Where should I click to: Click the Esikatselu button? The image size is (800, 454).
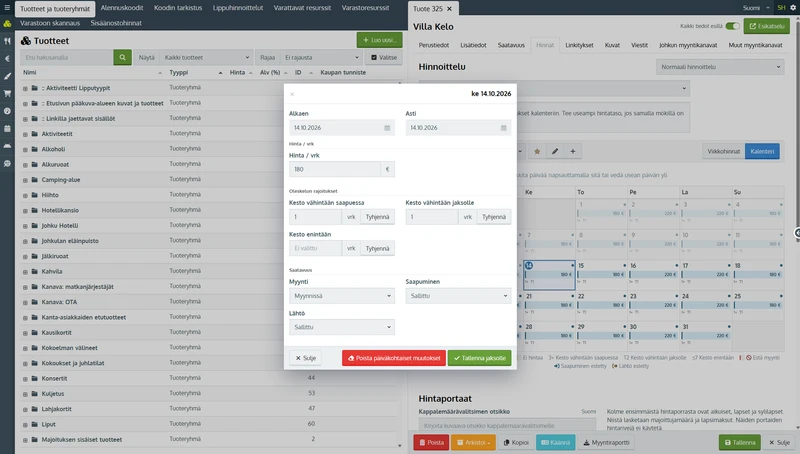click(x=767, y=26)
